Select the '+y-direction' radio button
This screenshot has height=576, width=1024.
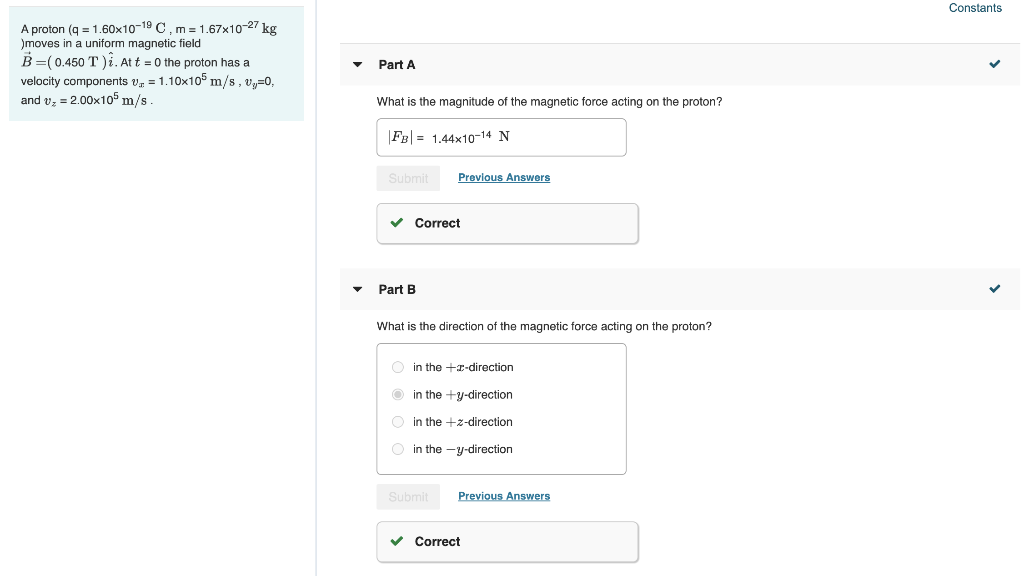(x=397, y=394)
